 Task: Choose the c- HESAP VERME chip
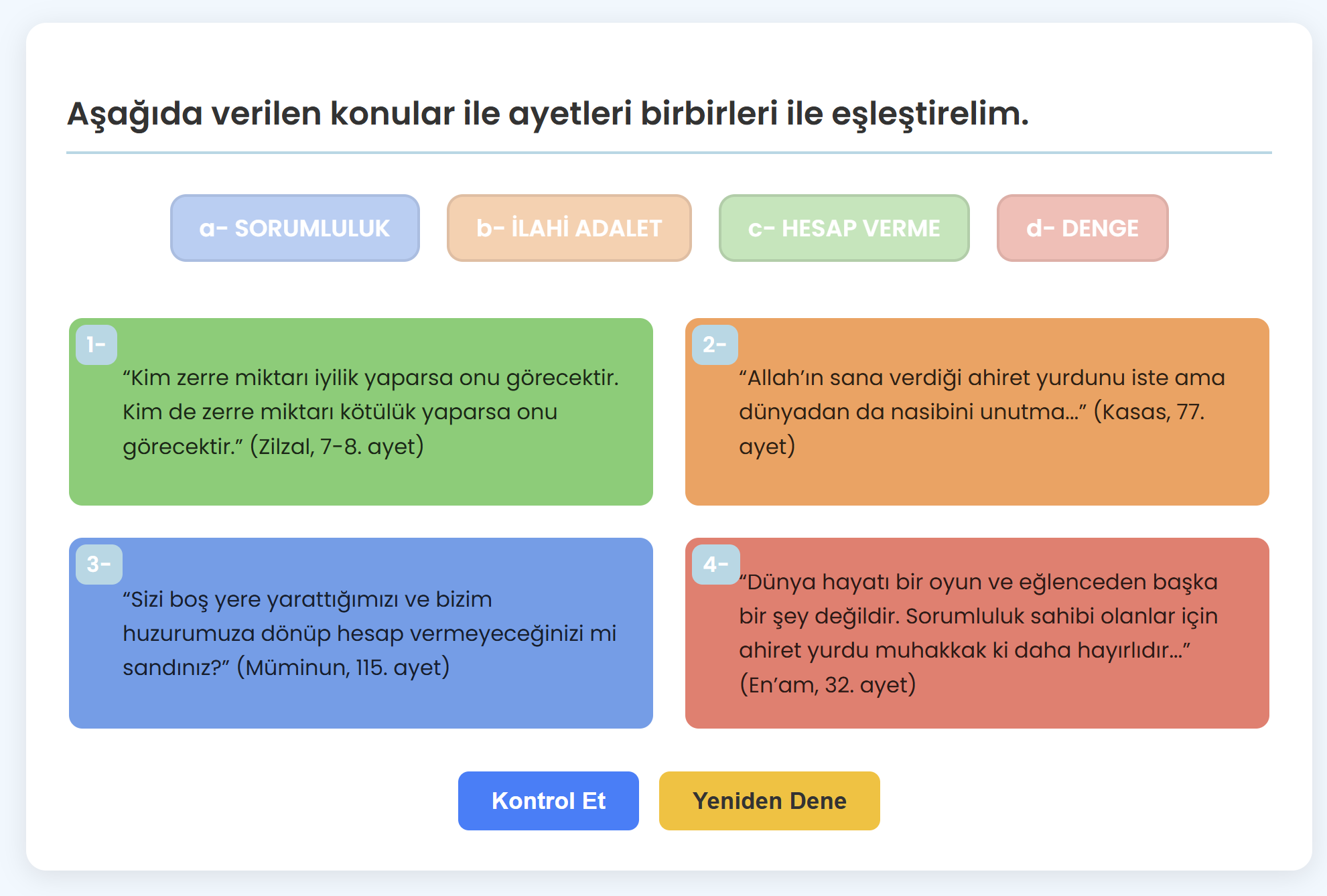(844, 228)
